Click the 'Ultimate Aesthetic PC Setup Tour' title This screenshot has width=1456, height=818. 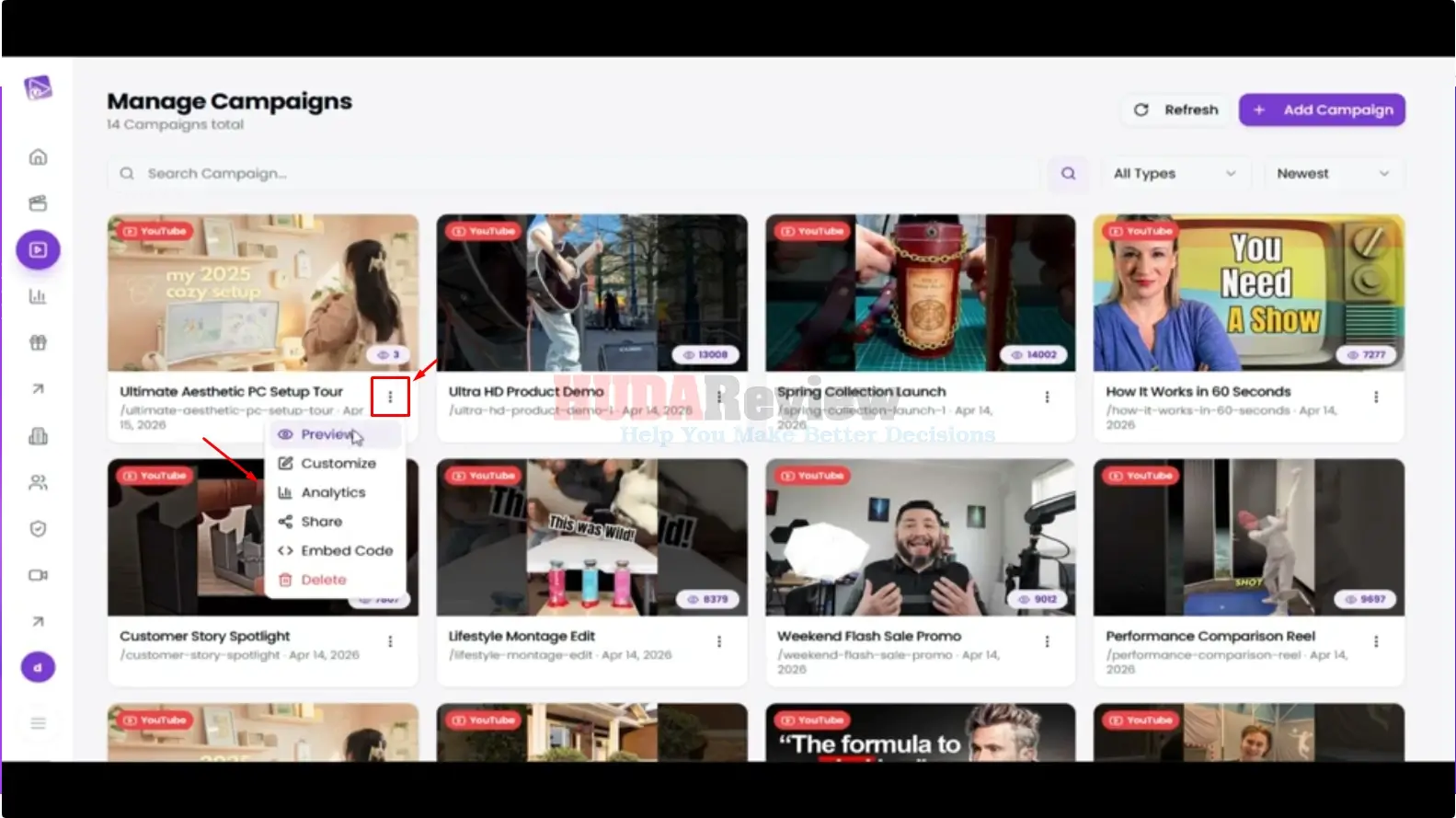click(231, 391)
